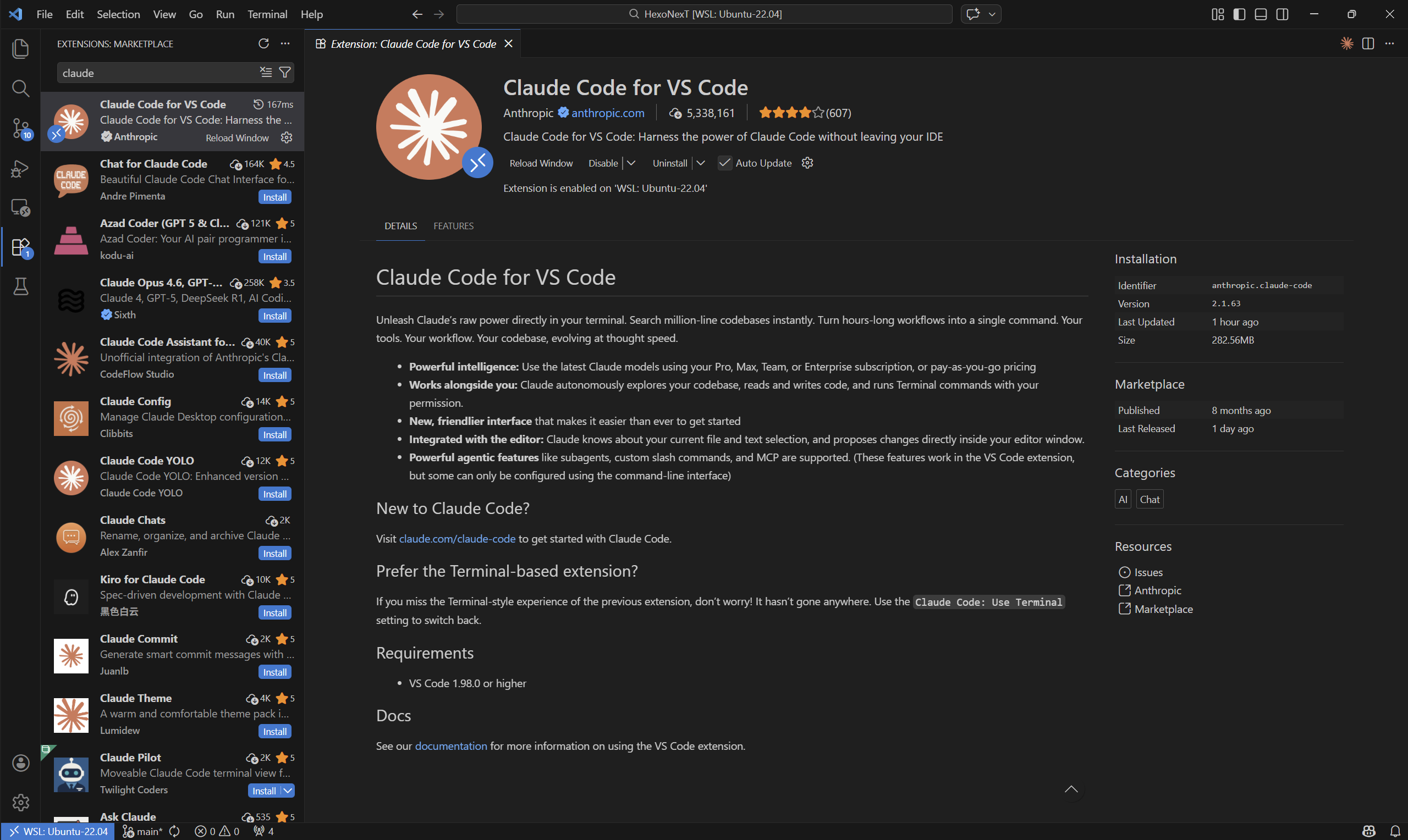Open Source Control view with badge
The width and height of the screenshot is (1408, 840).
click(x=20, y=129)
